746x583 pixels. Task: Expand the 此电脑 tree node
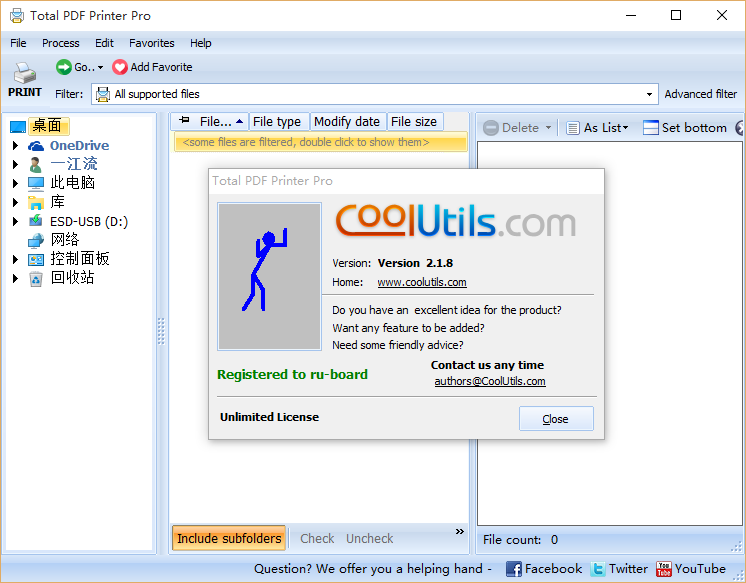click(x=15, y=183)
